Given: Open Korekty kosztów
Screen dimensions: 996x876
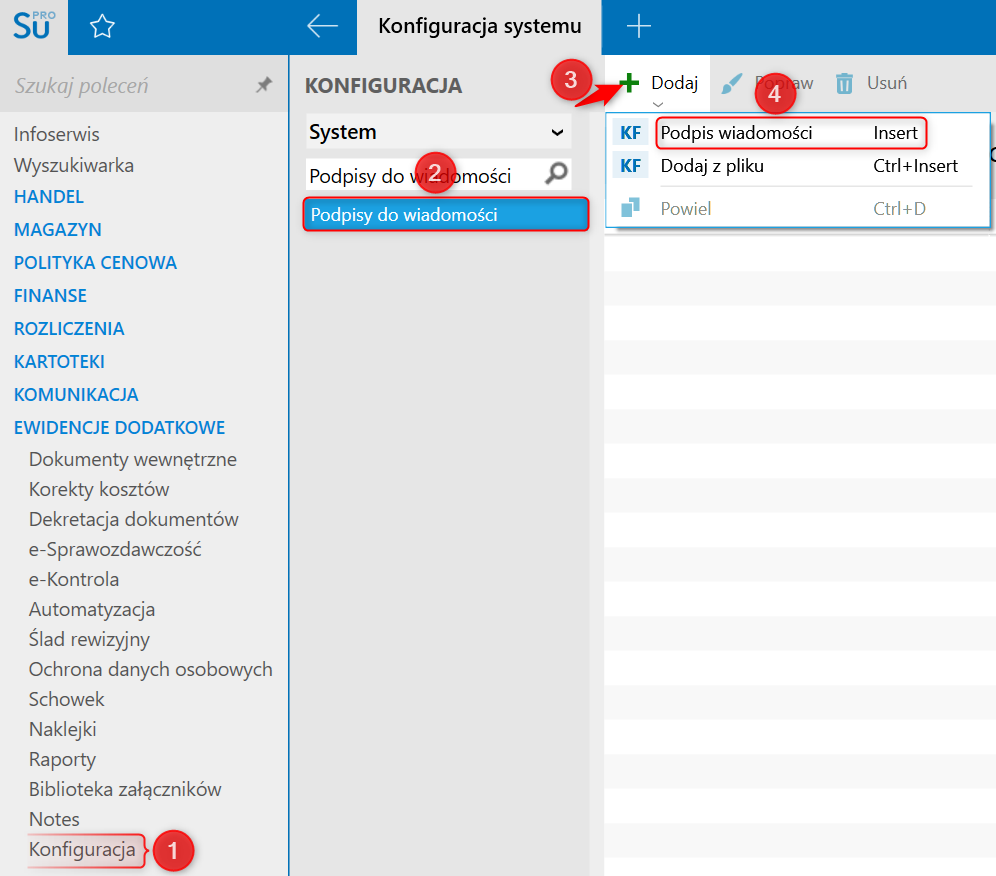Looking at the screenshot, I should coord(99,489).
